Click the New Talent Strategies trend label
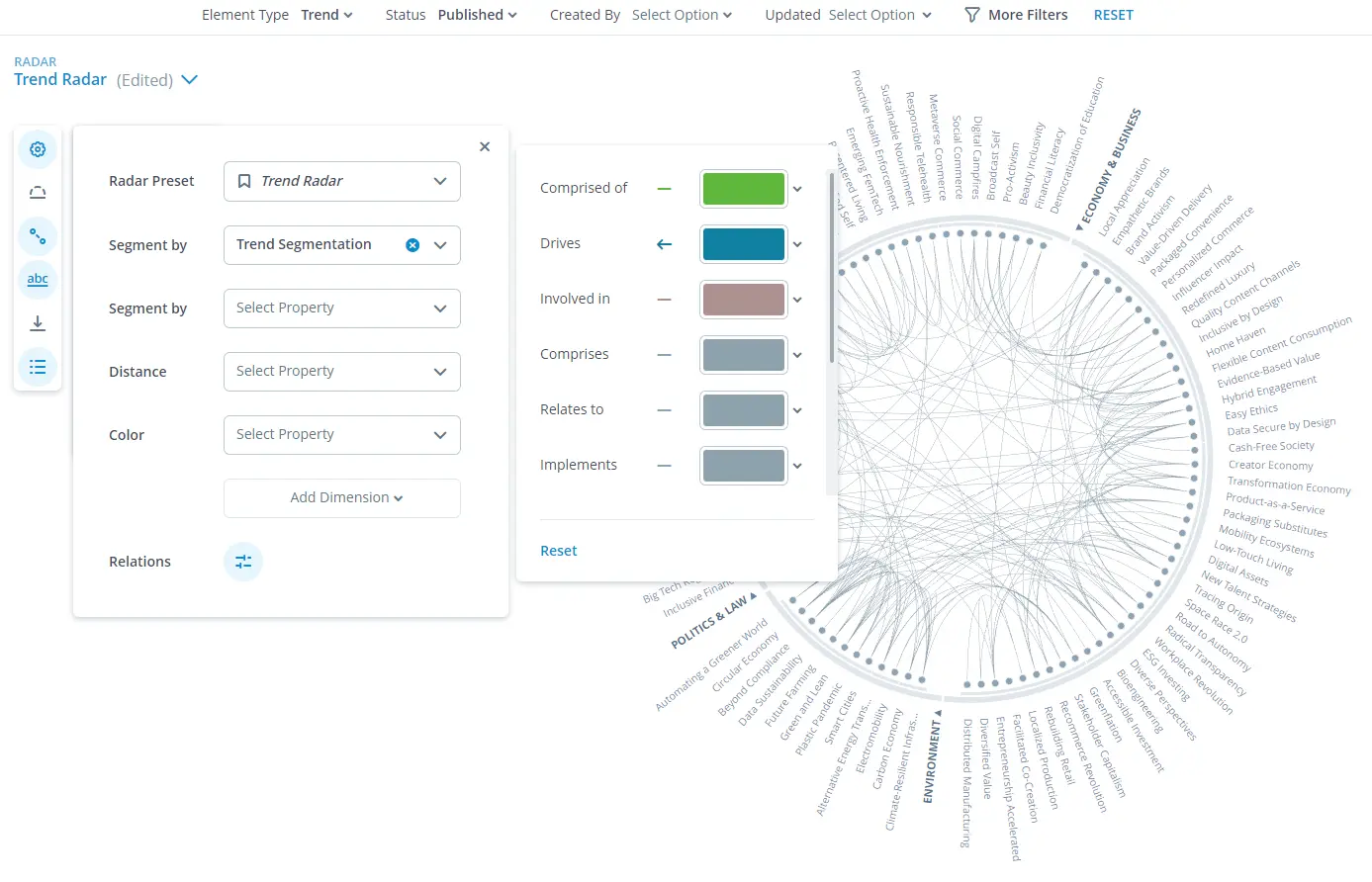Image resolution: width=1372 pixels, height=882 pixels. point(1248,596)
